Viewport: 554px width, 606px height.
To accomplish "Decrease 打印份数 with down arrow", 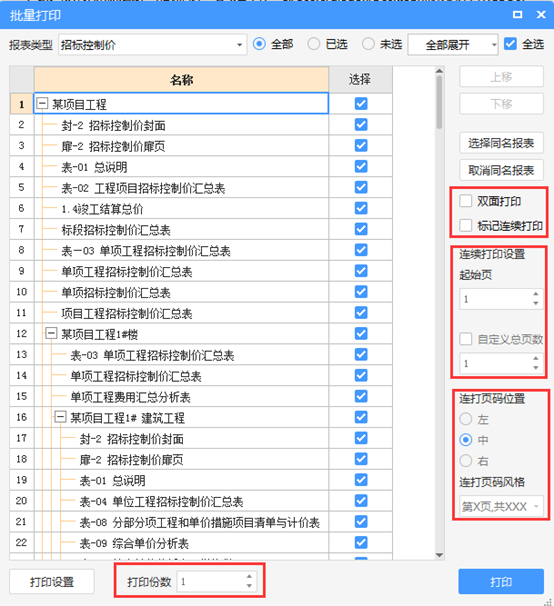I will pos(249,586).
